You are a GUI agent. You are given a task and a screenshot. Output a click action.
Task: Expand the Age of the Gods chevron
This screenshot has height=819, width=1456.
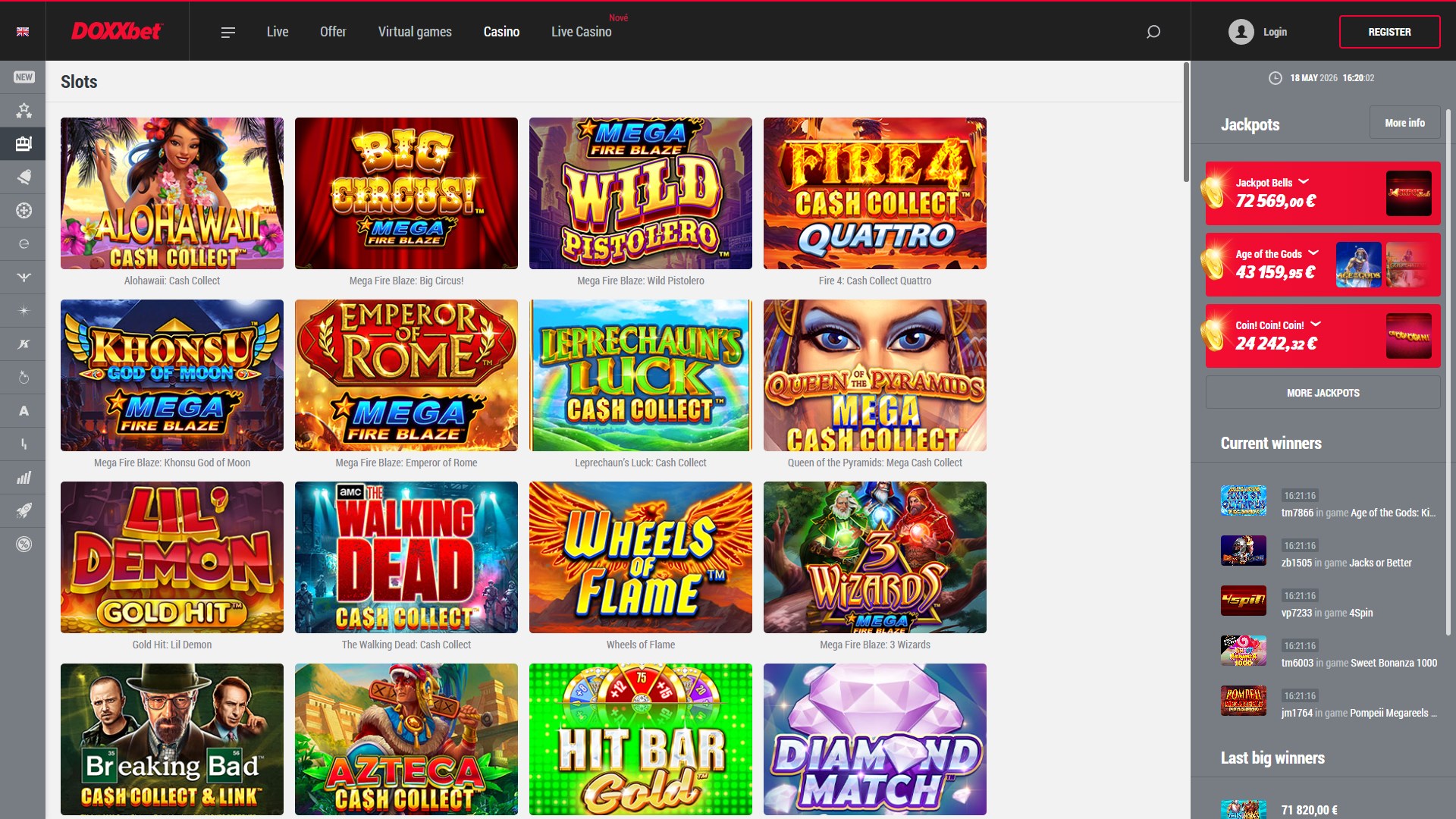click(1313, 253)
